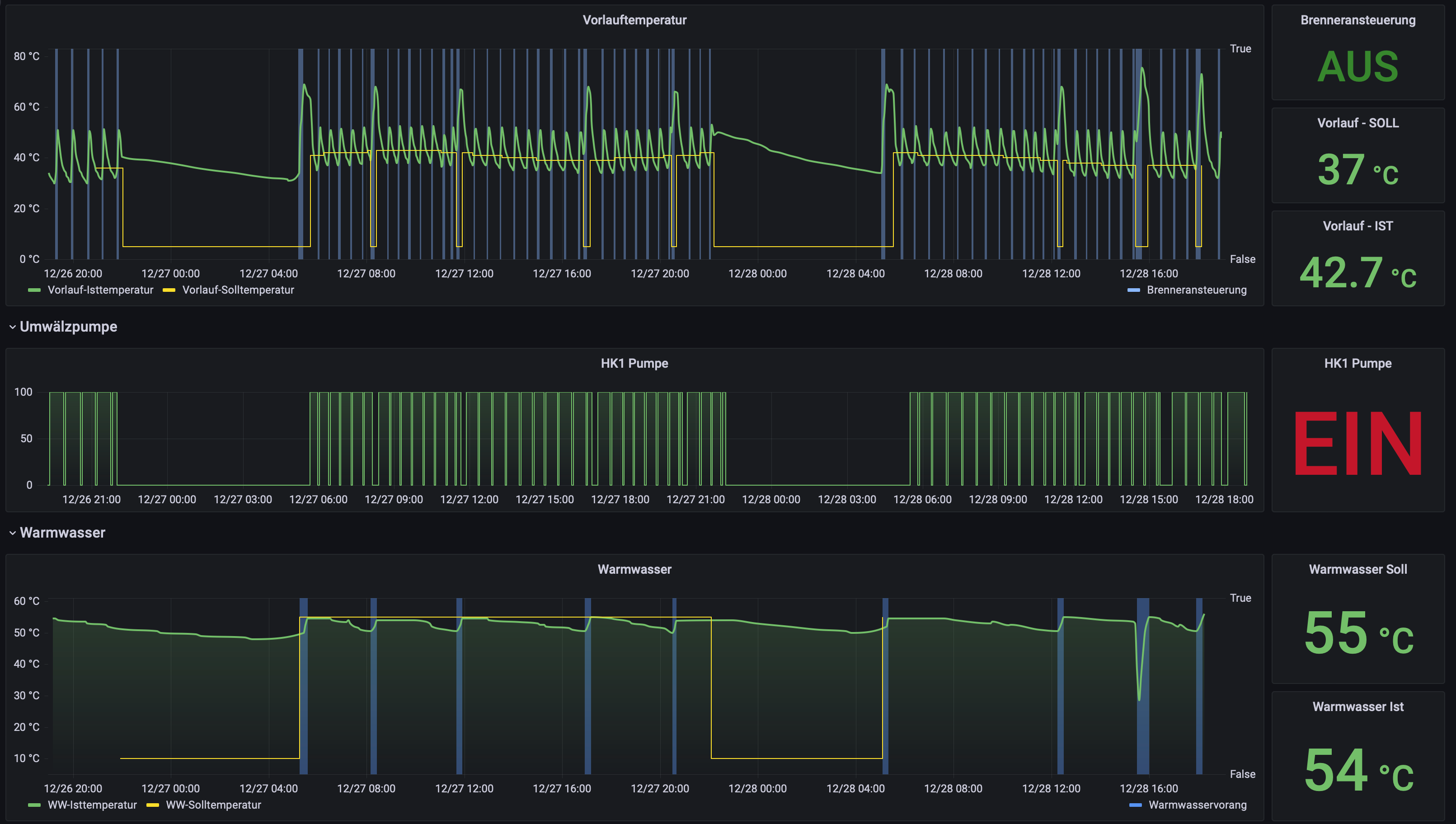Click green Vorlauf-Isttemperatur color swatch
Viewport: 1456px width, 824px height.
pyautogui.click(x=34, y=290)
